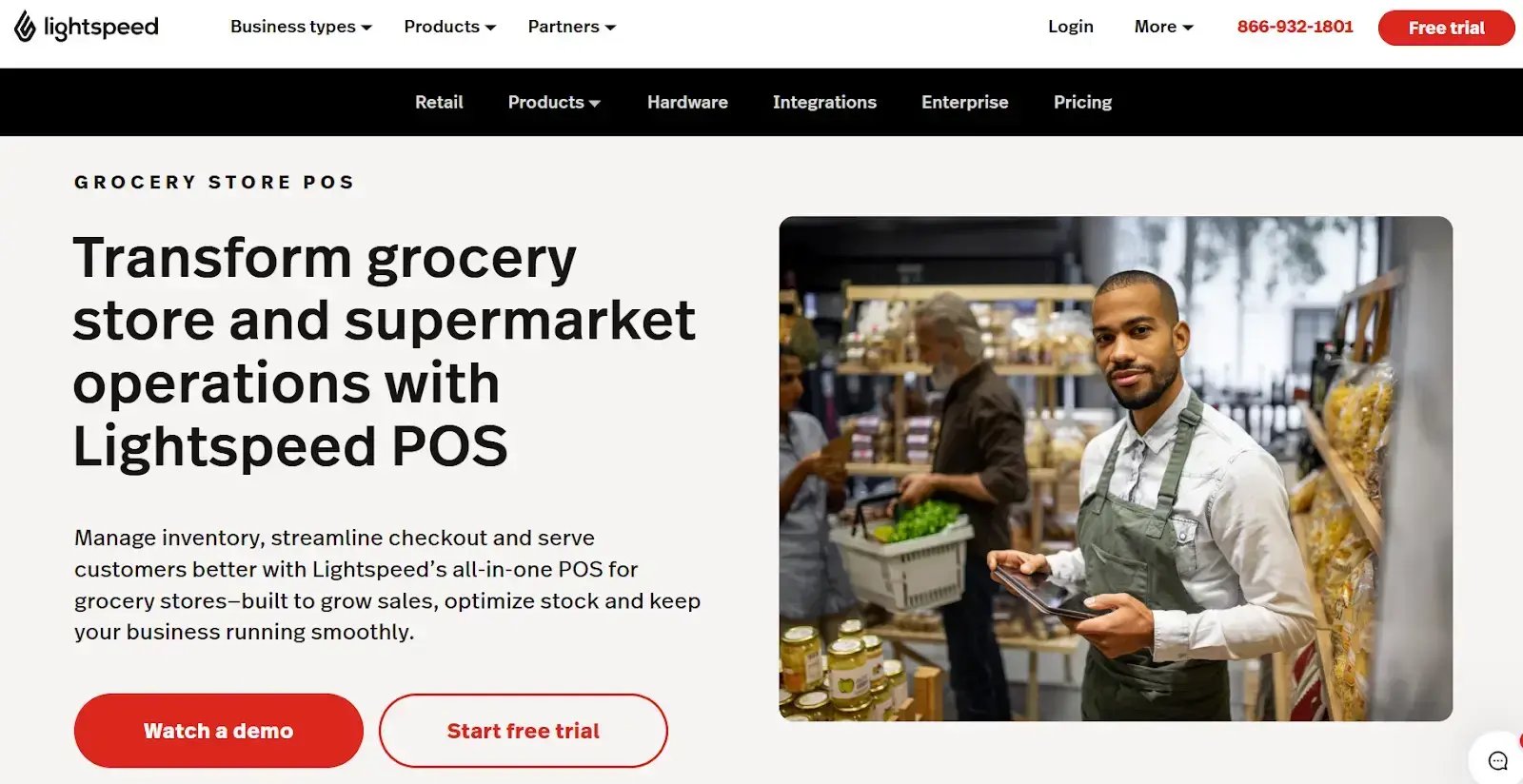
Task: Open the black bar Products submenu
Action: coord(554,102)
